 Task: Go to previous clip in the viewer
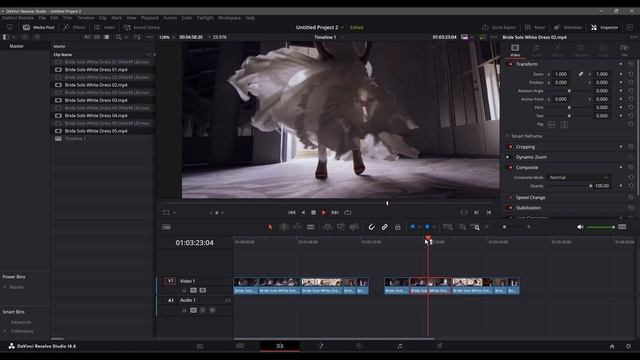489,212
